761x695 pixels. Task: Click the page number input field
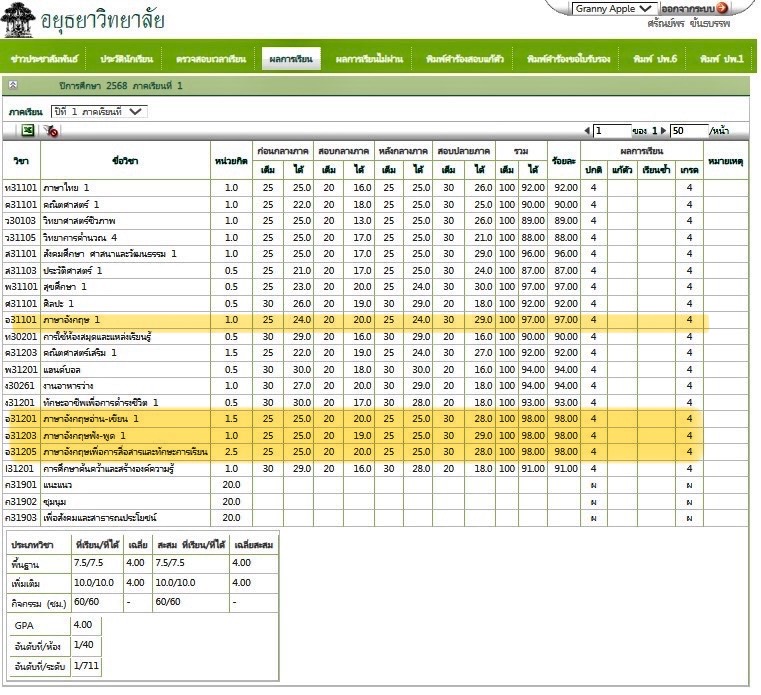pos(610,131)
